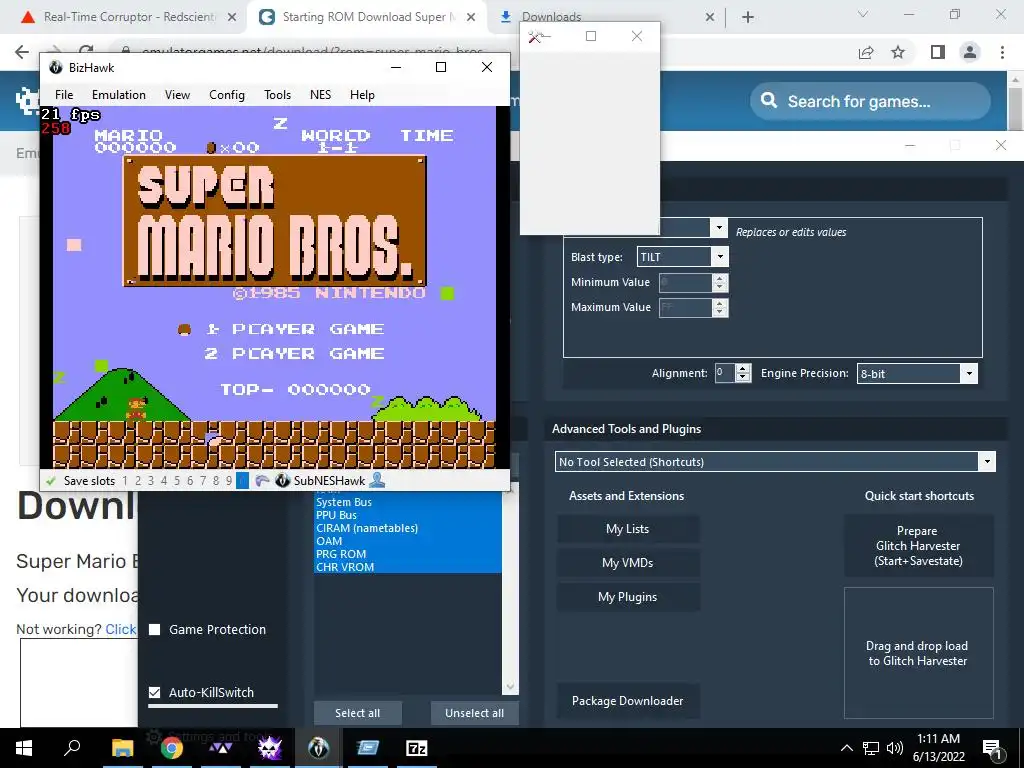Viewport: 1024px width, 768px height.
Task: Open the File menu in BizHawk
Action: click(x=64, y=95)
